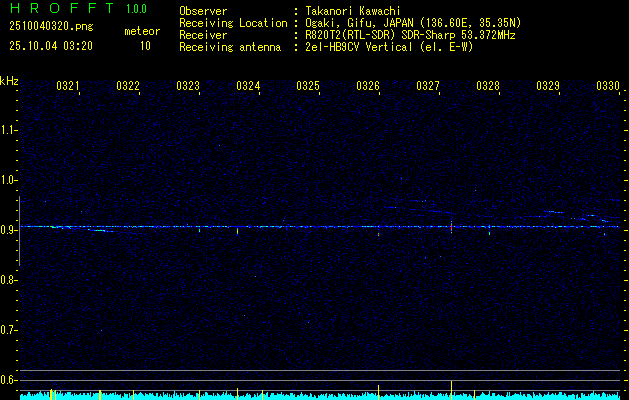Click the Receiving antenna label
629x400 pixels.
[230, 47]
